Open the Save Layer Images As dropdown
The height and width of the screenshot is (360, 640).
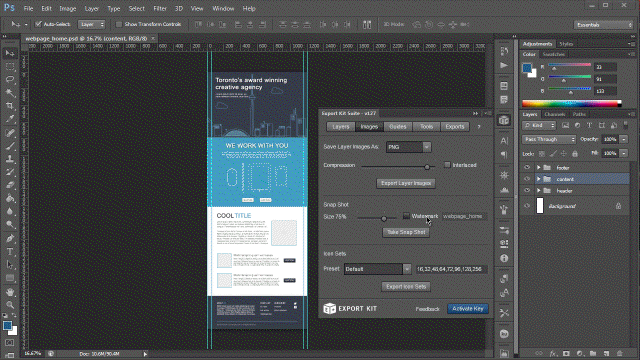(409, 147)
